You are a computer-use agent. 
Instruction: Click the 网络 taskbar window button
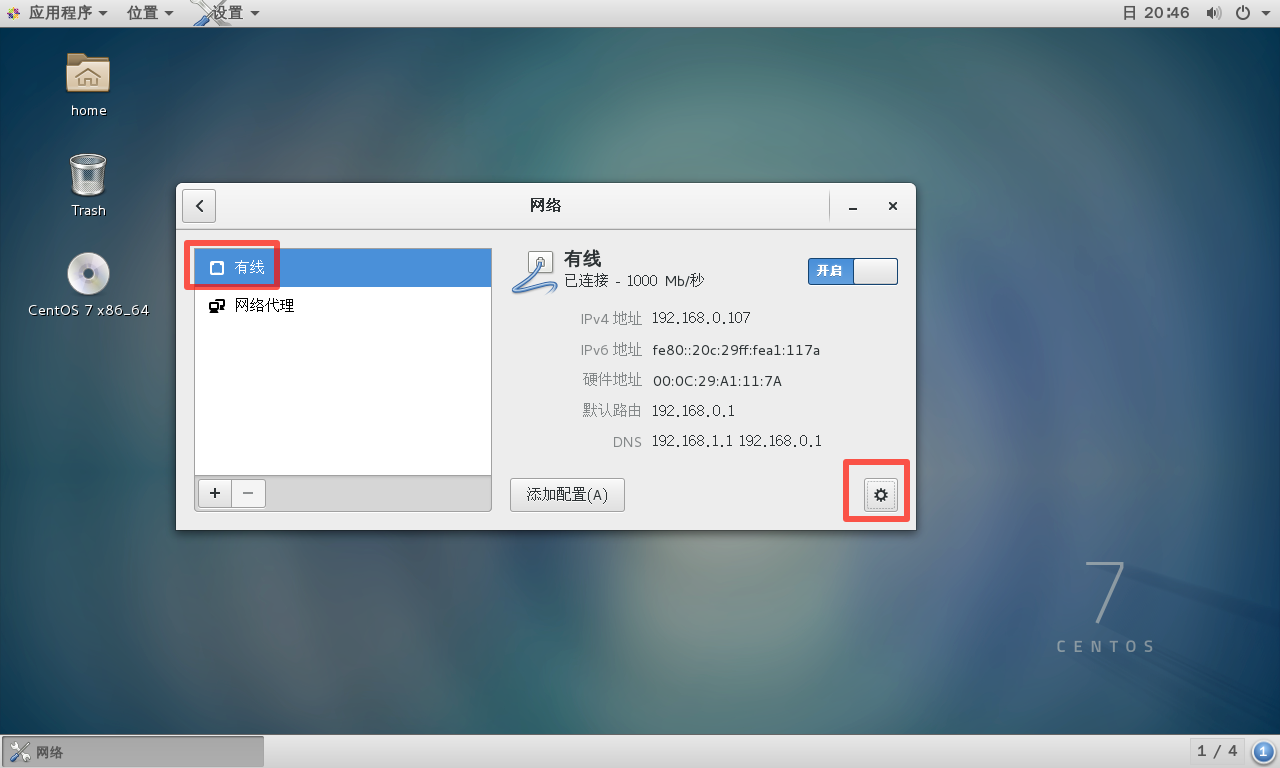[133, 752]
